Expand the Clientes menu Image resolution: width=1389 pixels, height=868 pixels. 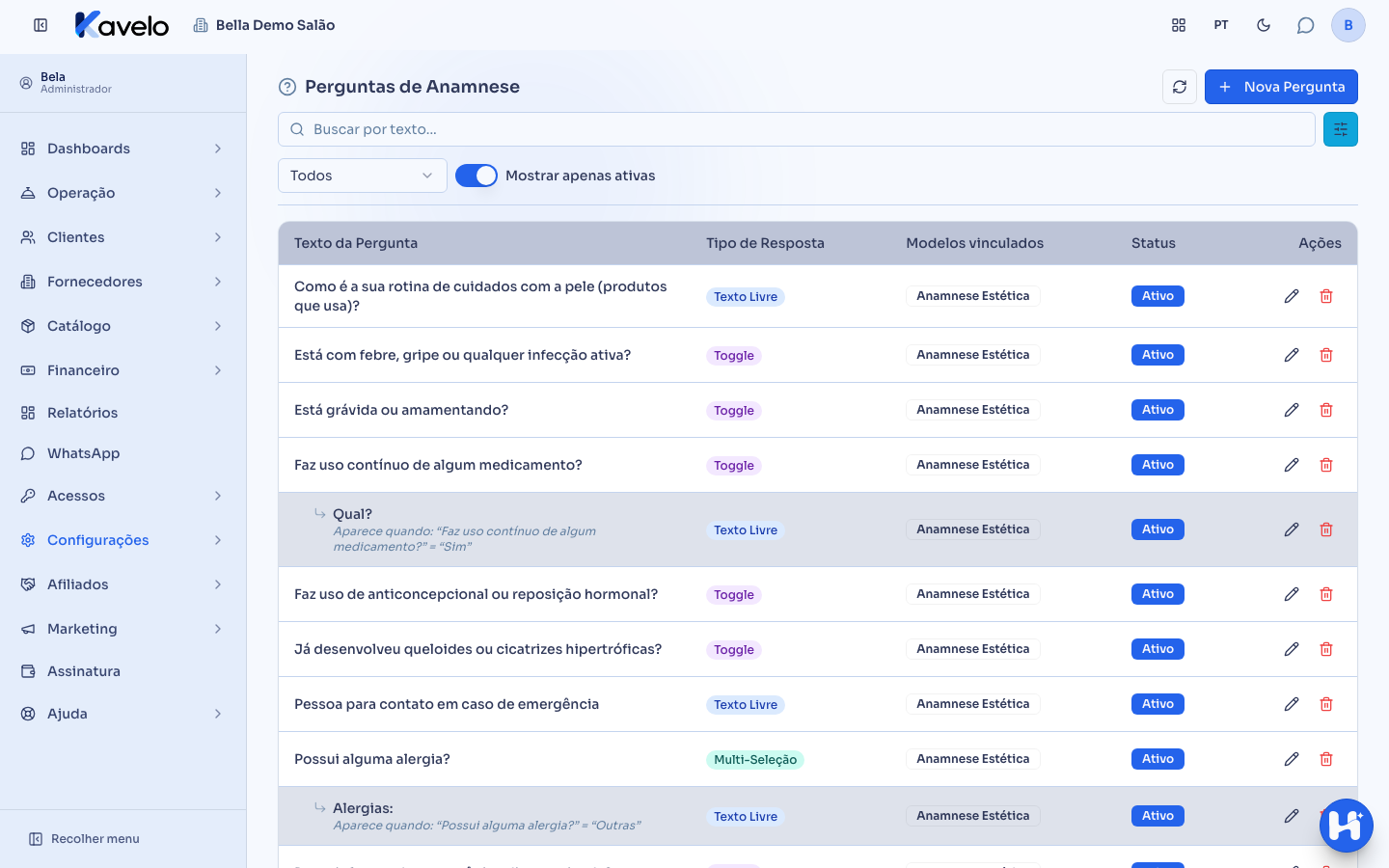coord(123,237)
